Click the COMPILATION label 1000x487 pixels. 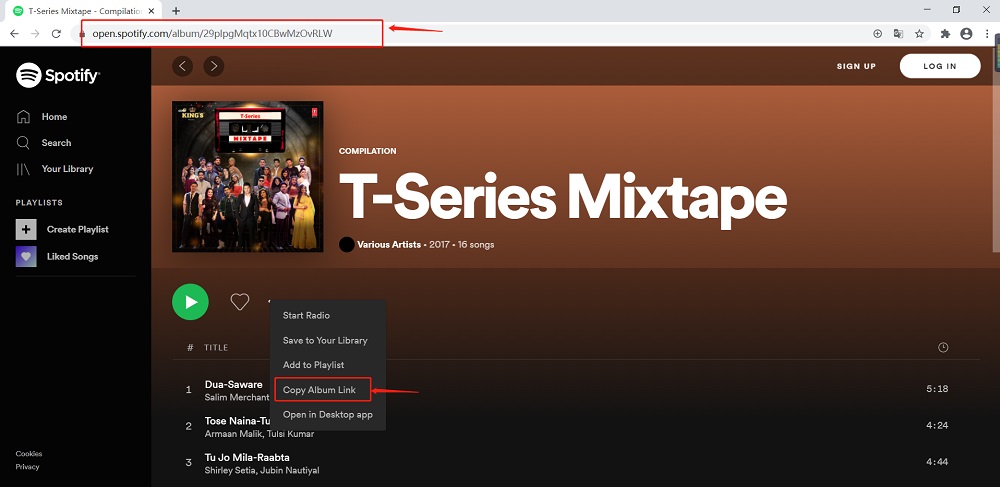coord(367,151)
